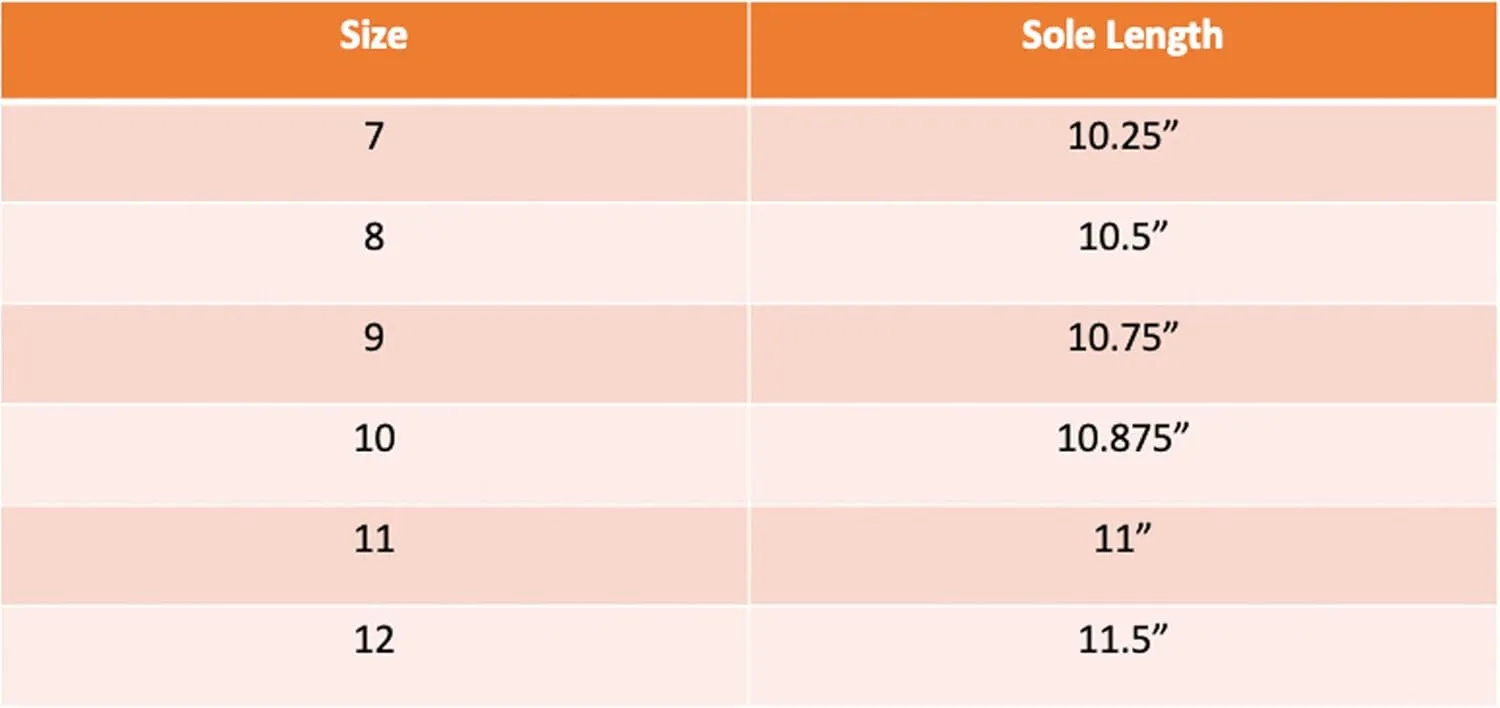Viewport: 1500px width, 708px height.
Task: Click the 10.5" sole length value
Action: [1124, 237]
